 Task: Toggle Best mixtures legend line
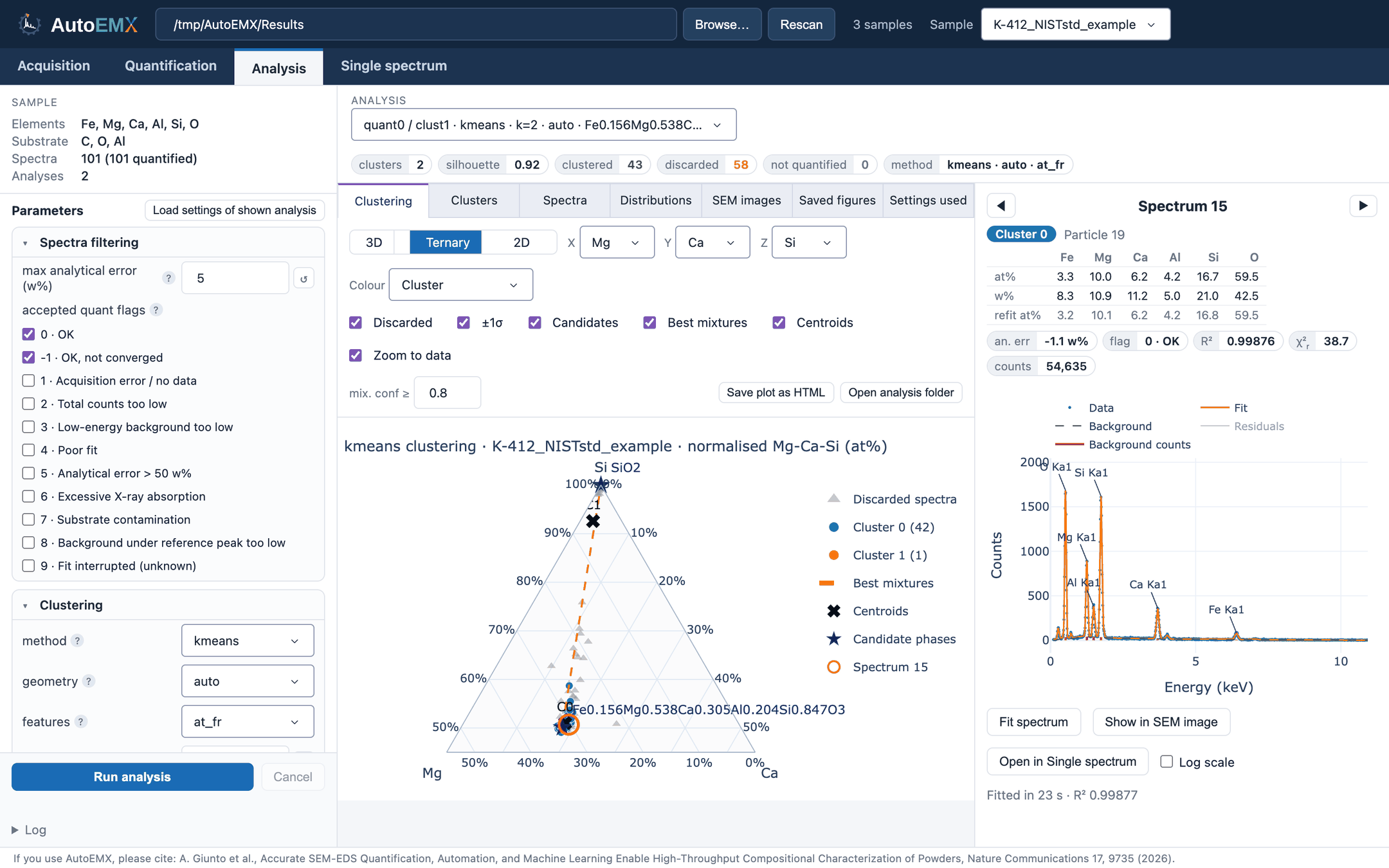coord(827,583)
